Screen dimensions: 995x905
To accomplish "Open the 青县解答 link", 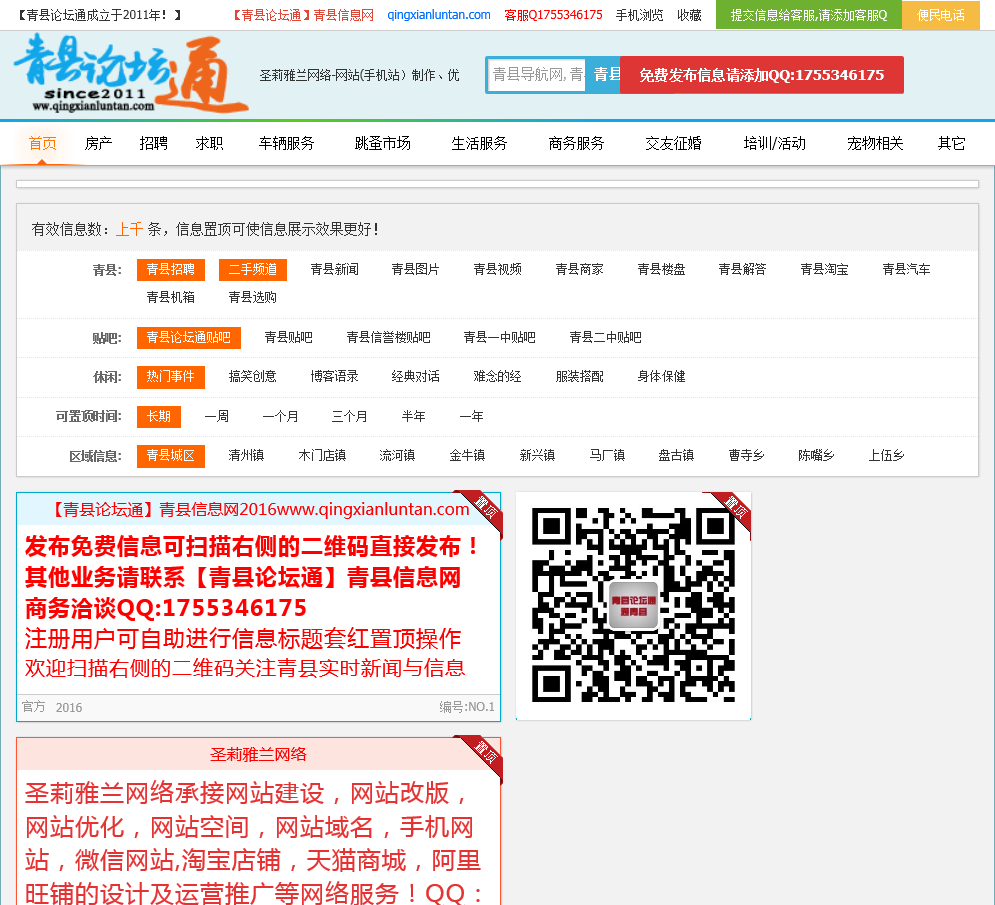I will tap(742, 270).
